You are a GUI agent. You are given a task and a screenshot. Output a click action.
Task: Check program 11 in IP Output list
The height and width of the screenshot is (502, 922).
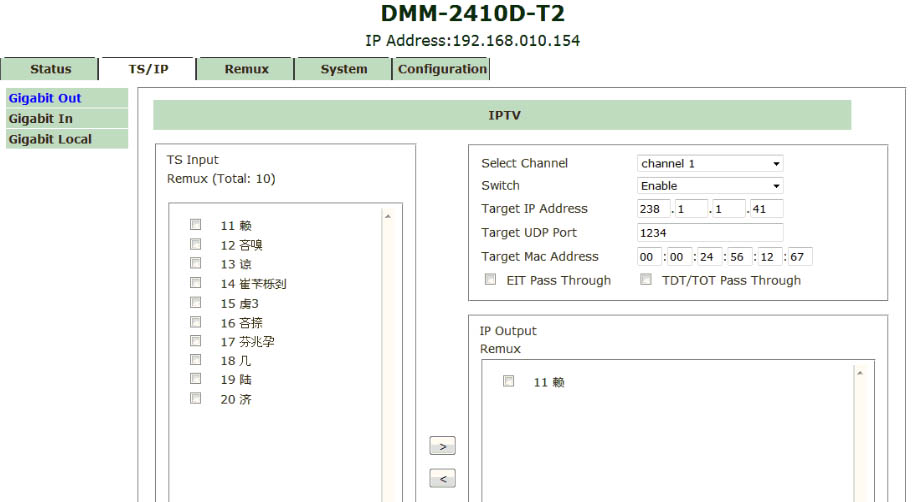(x=509, y=381)
